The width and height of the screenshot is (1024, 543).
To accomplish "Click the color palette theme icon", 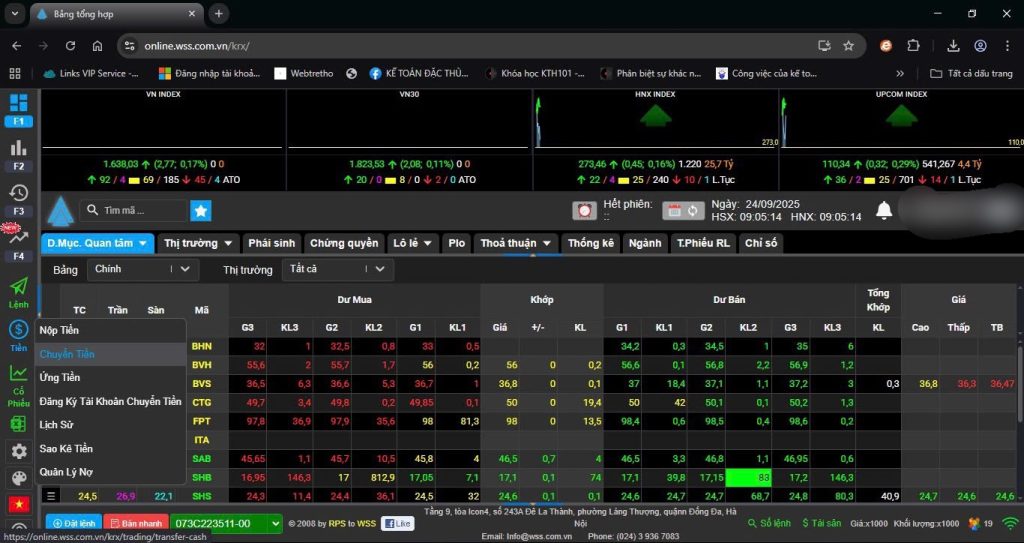I will 18,477.
